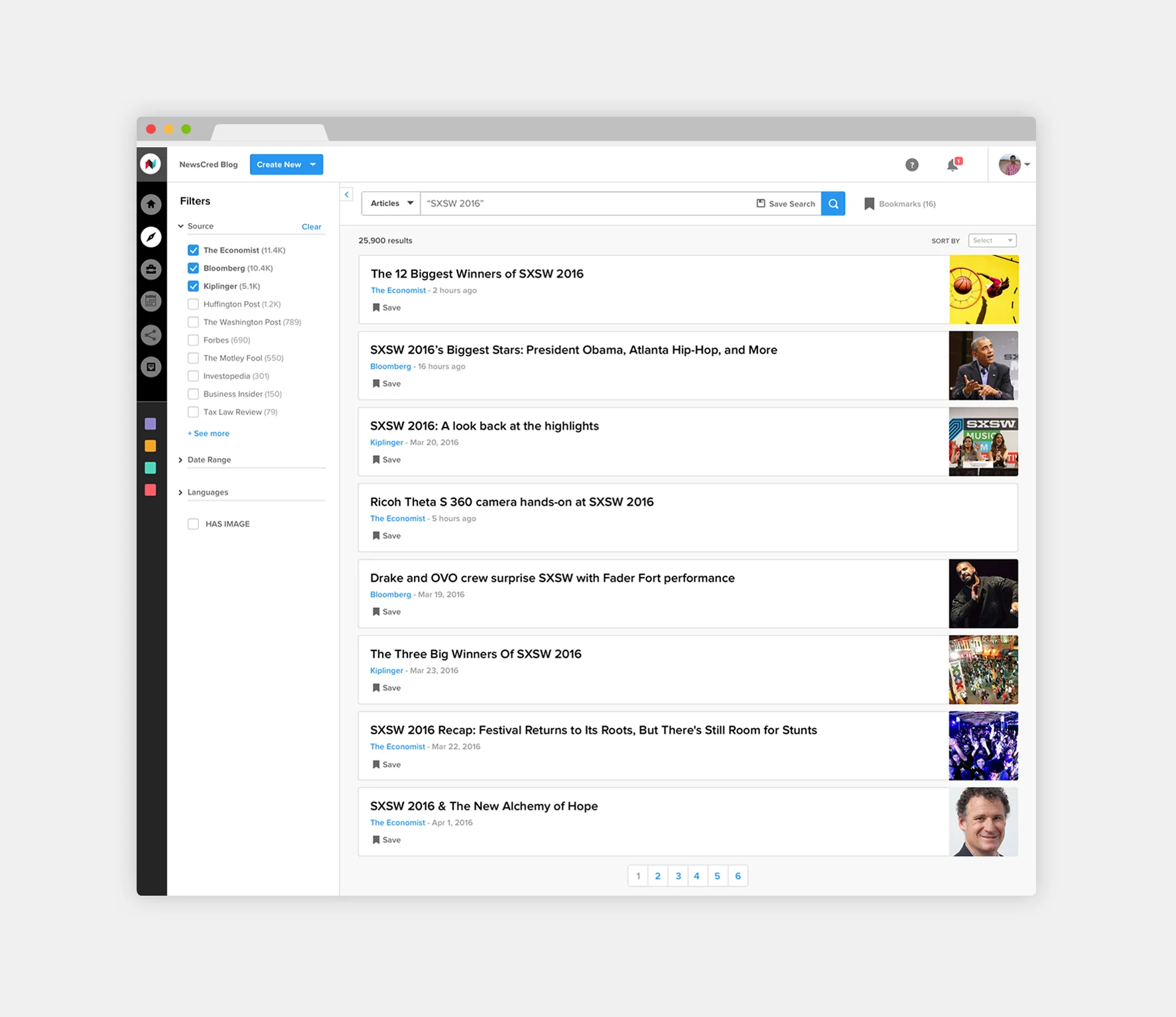Check The Washington Post source filter
The image size is (1176, 1017).
pos(193,322)
